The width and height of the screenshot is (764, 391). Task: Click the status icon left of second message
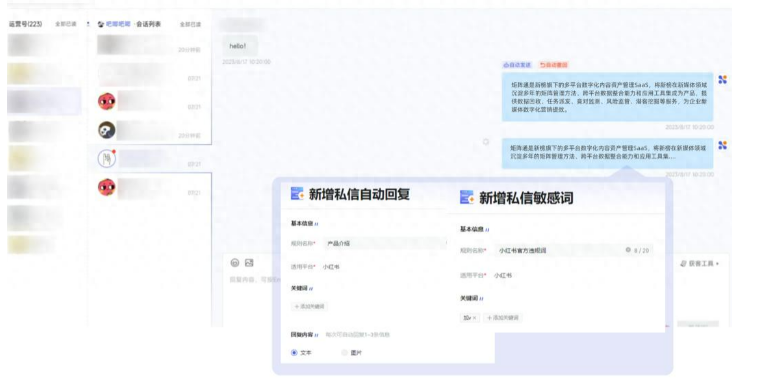pos(486,142)
